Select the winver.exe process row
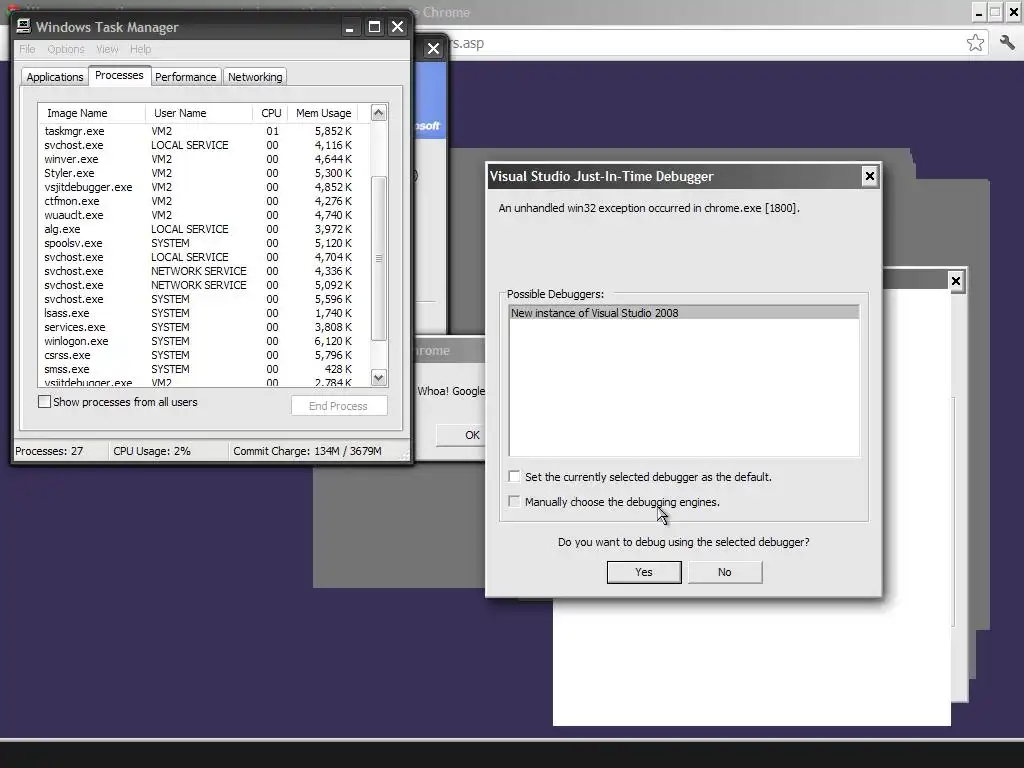 click(204, 159)
